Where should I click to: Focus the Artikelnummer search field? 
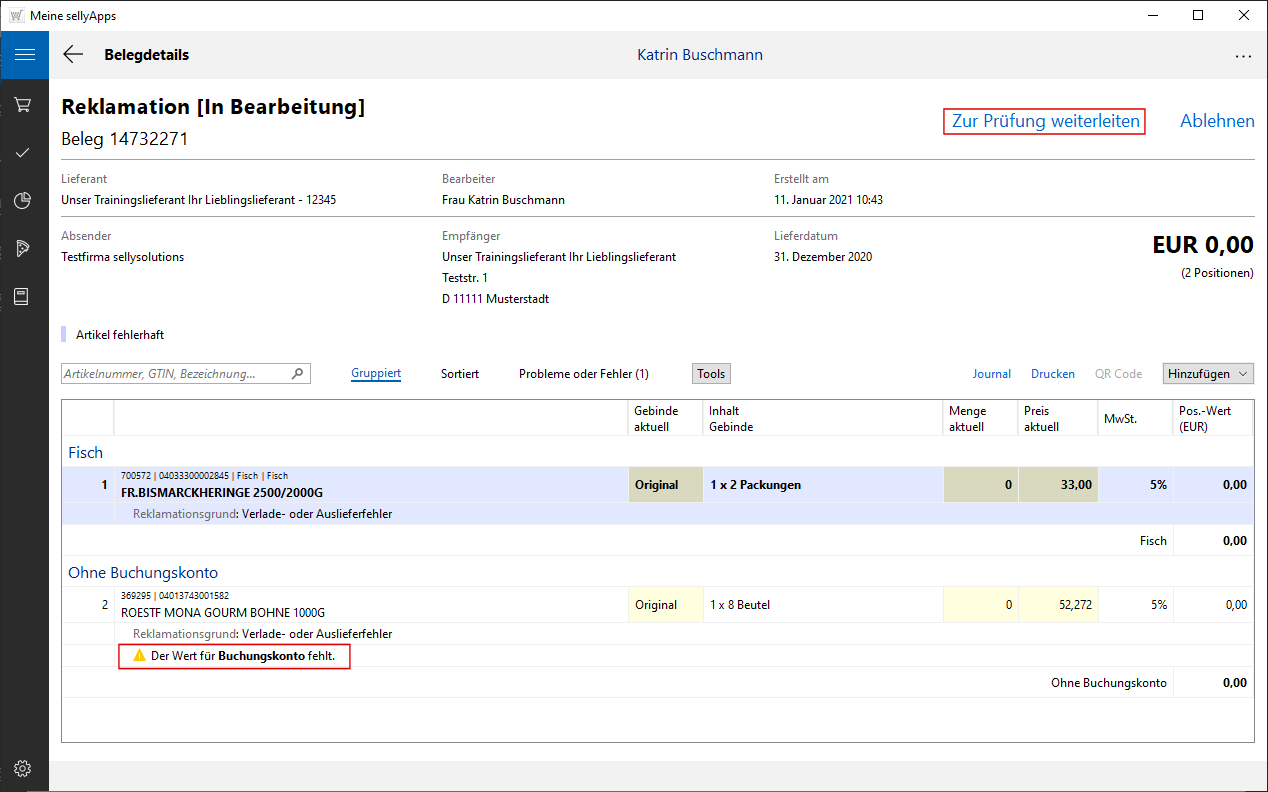175,373
